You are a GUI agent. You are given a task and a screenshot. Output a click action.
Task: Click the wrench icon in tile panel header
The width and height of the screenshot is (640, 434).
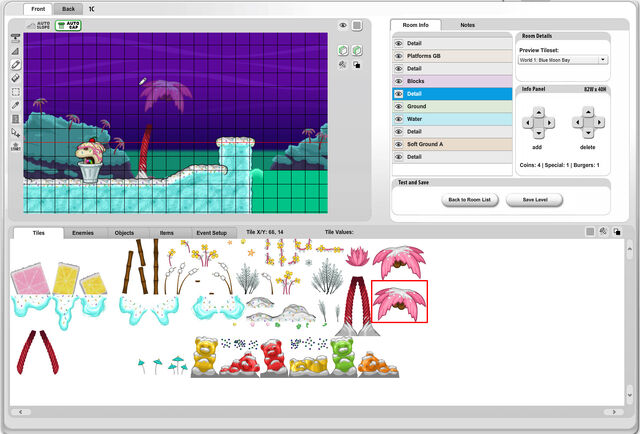(603, 231)
